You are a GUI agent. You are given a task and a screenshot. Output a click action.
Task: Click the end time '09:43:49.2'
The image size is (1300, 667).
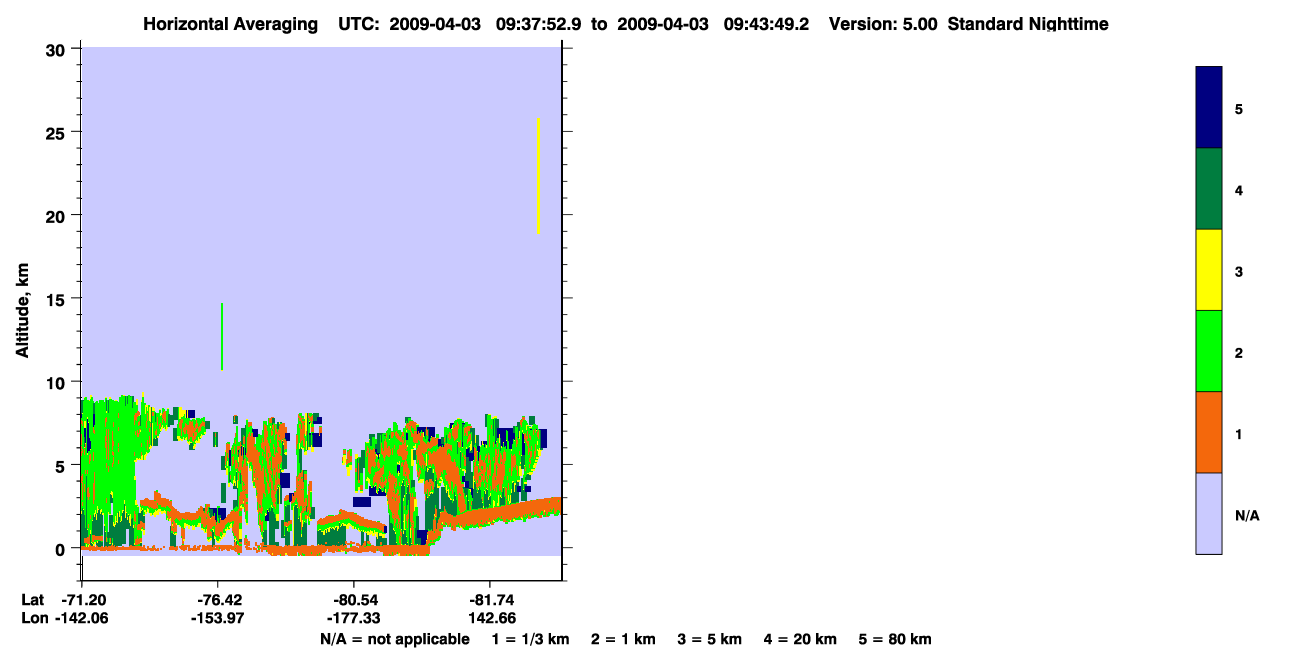765,24
